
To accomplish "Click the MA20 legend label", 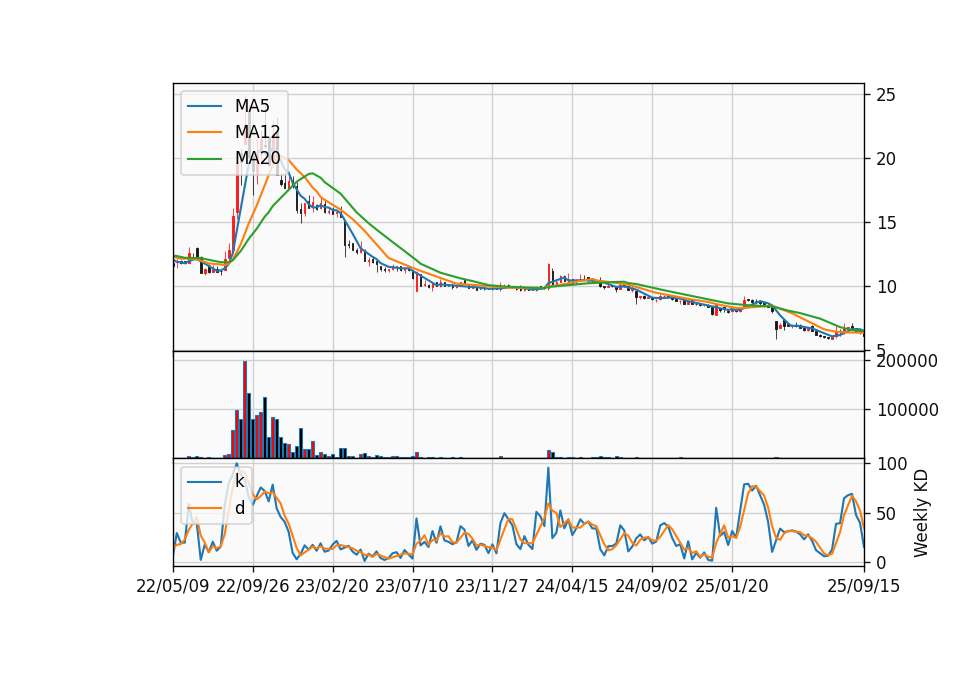I will [257, 158].
